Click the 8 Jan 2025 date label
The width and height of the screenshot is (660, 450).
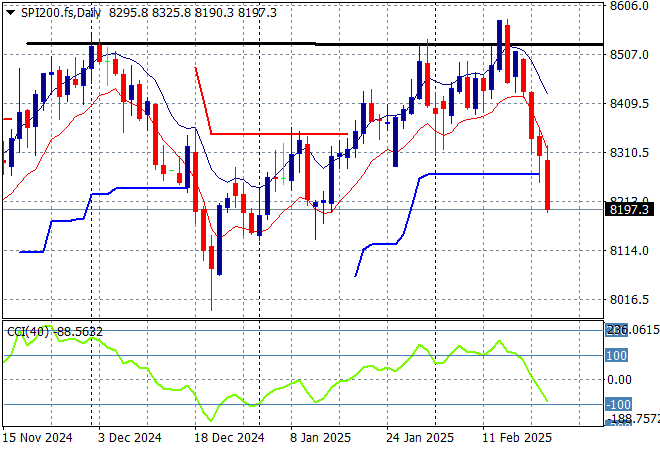coord(320,438)
